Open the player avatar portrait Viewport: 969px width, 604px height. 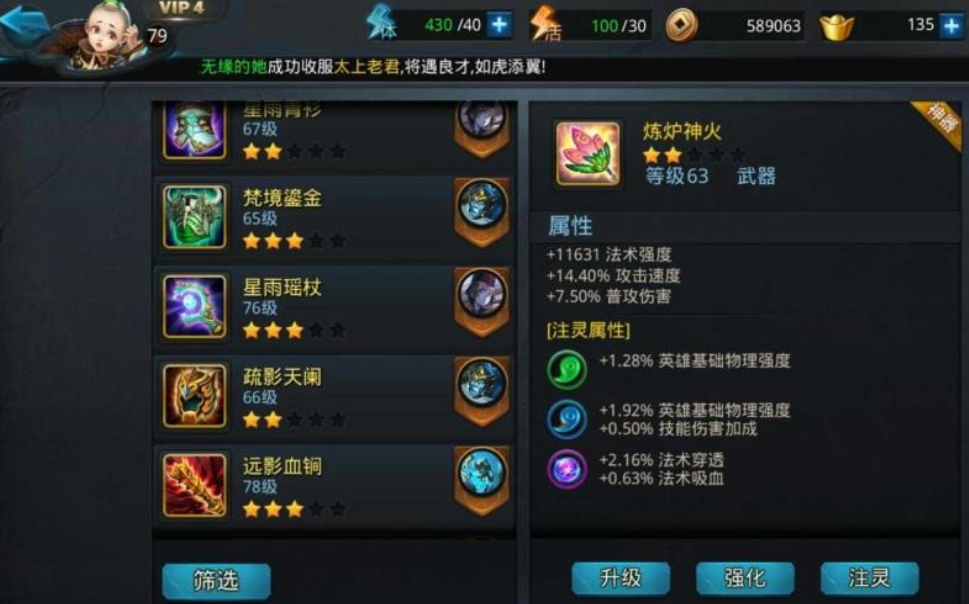pyautogui.click(x=105, y=36)
